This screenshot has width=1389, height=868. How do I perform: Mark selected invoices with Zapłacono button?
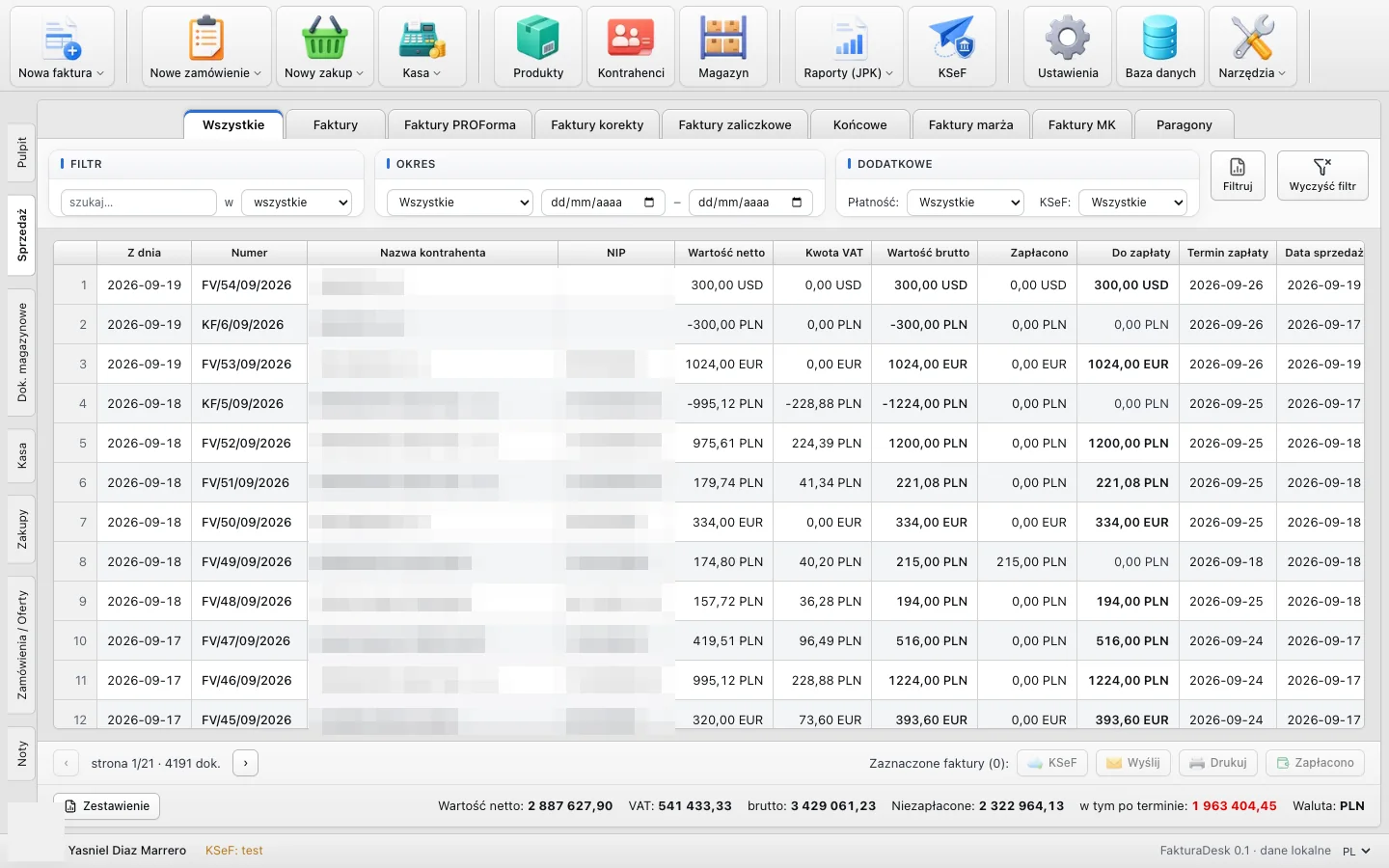pyautogui.click(x=1316, y=763)
